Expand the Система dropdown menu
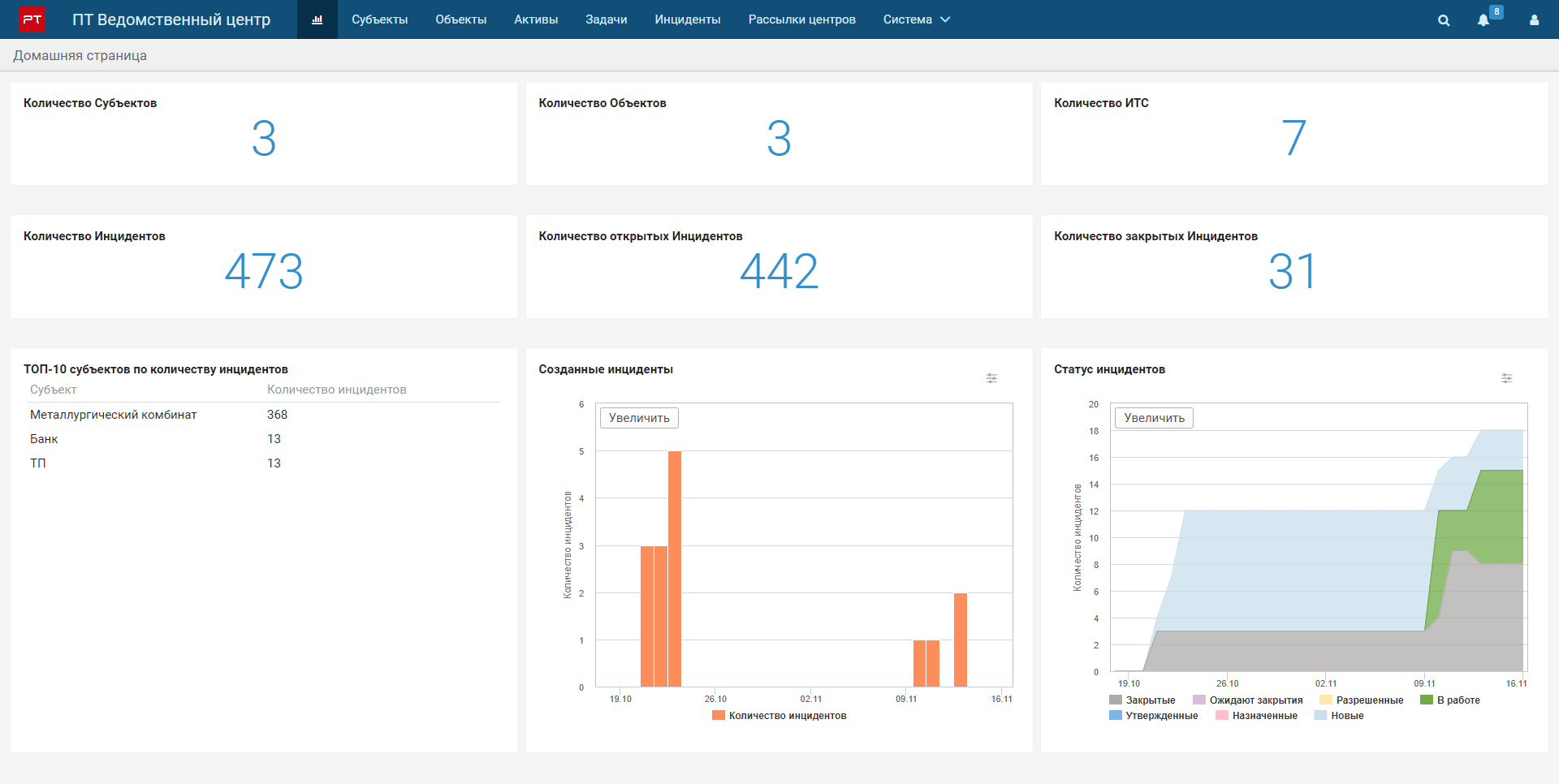The width and height of the screenshot is (1559, 784). [916, 19]
